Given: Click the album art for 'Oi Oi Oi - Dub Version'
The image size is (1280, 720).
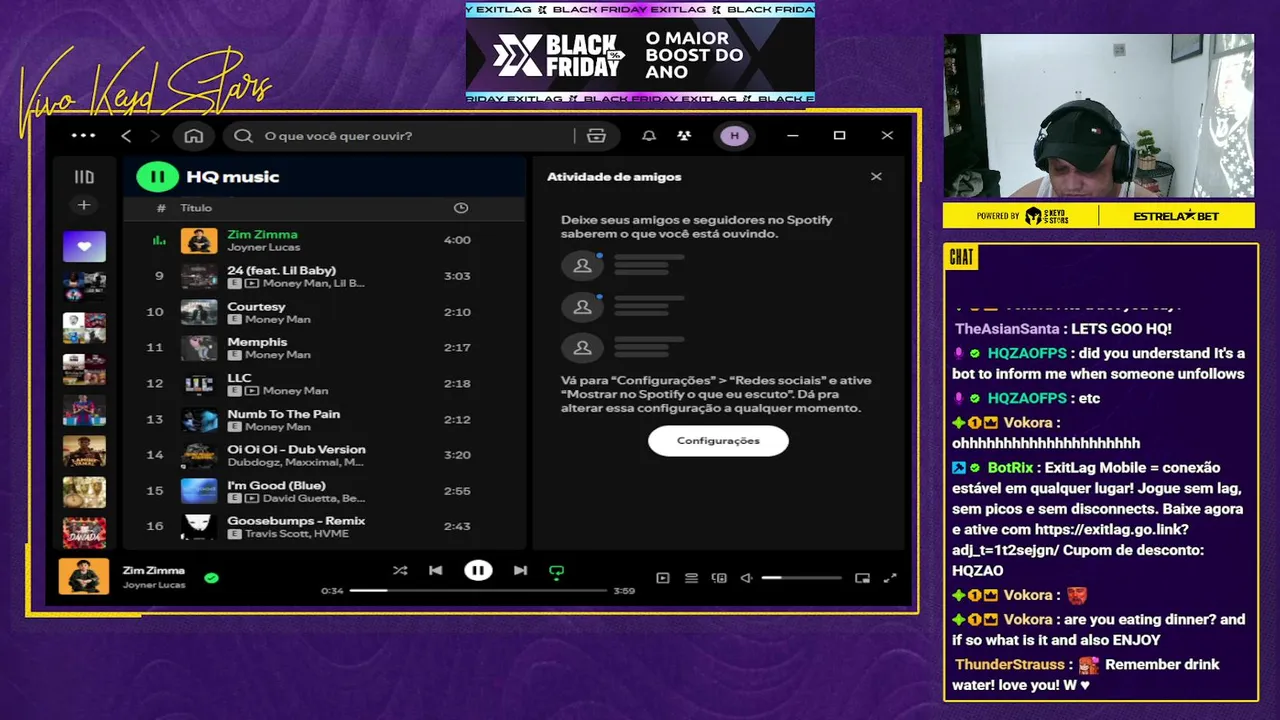Looking at the screenshot, I should (199, 455).
